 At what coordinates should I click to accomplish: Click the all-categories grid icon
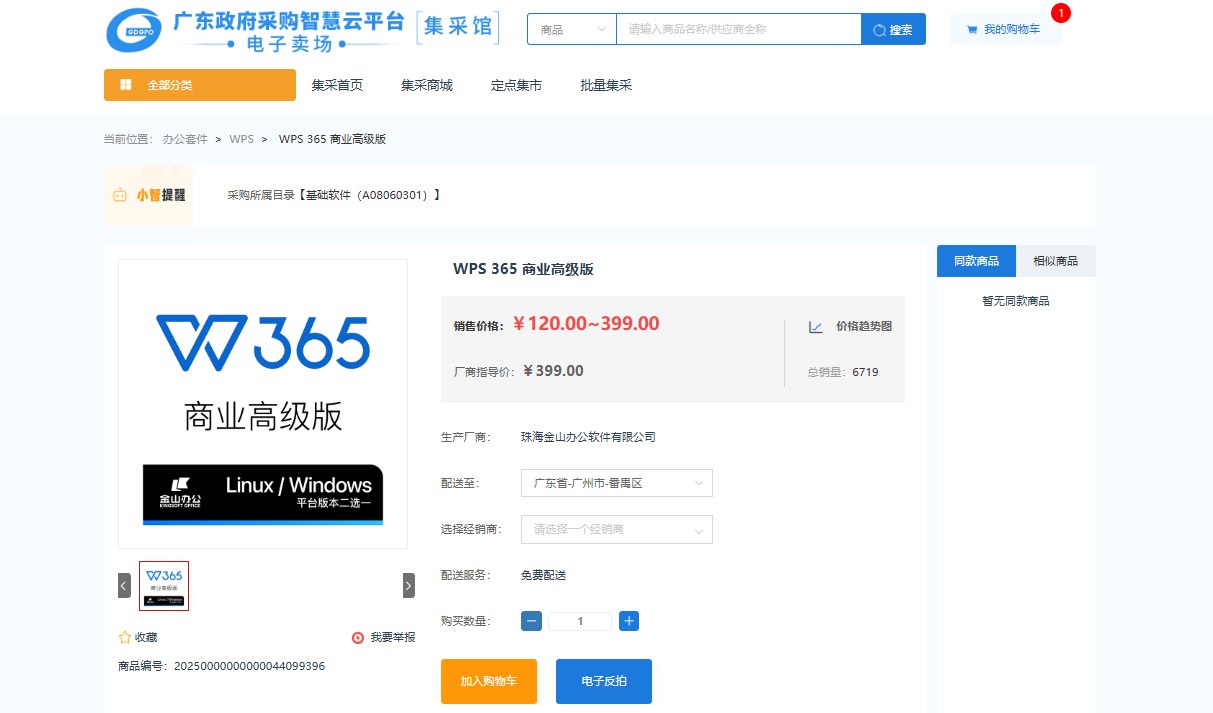[126, 85]
